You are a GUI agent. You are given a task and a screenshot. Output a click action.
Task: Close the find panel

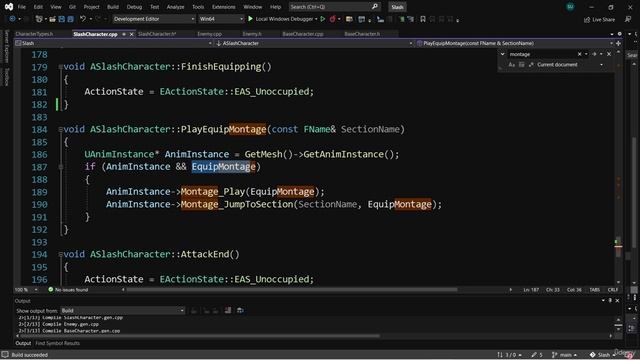tap(609, 54)
